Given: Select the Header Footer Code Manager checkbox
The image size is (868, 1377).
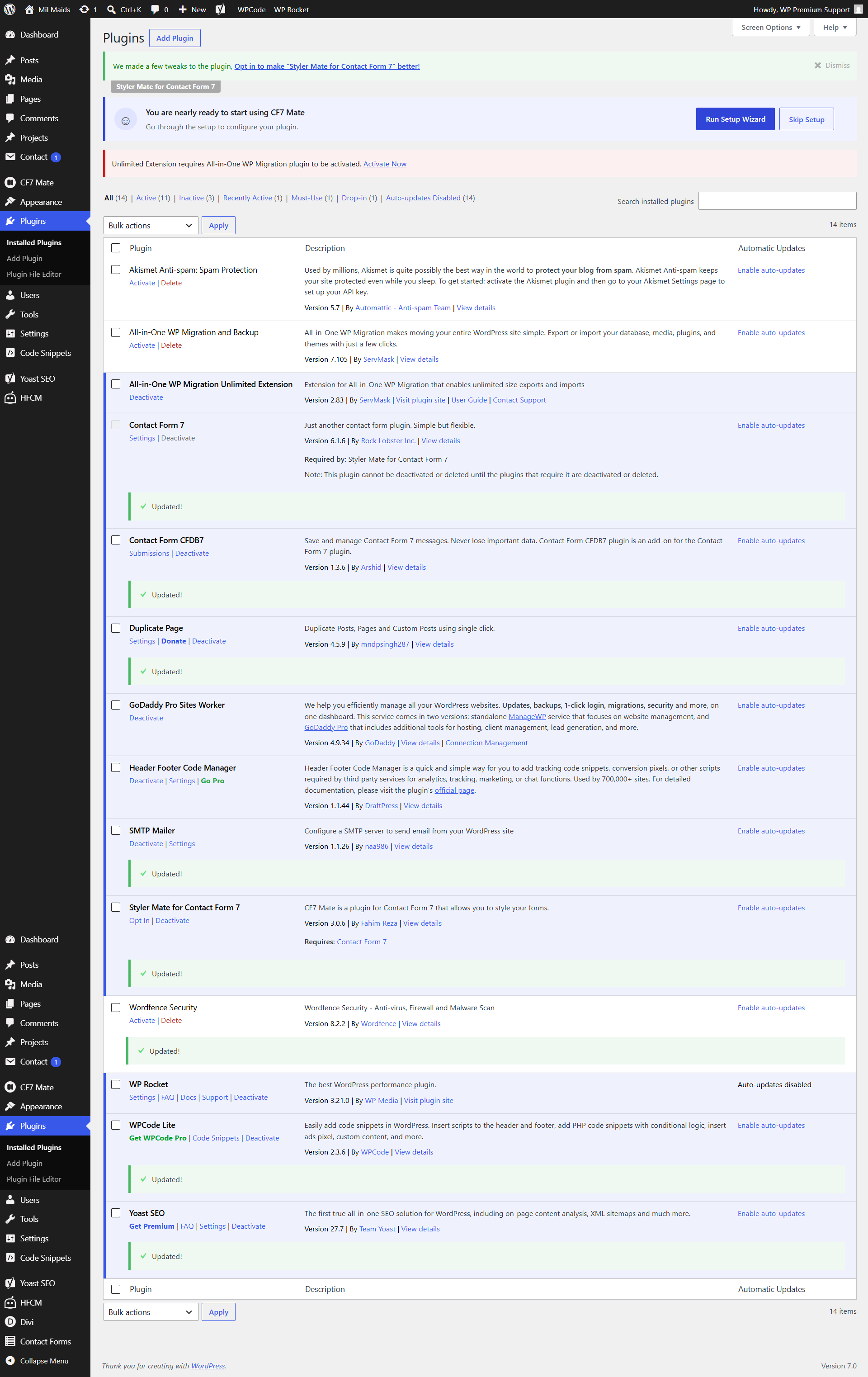Looking at the screenshot, I should [116, 767].
